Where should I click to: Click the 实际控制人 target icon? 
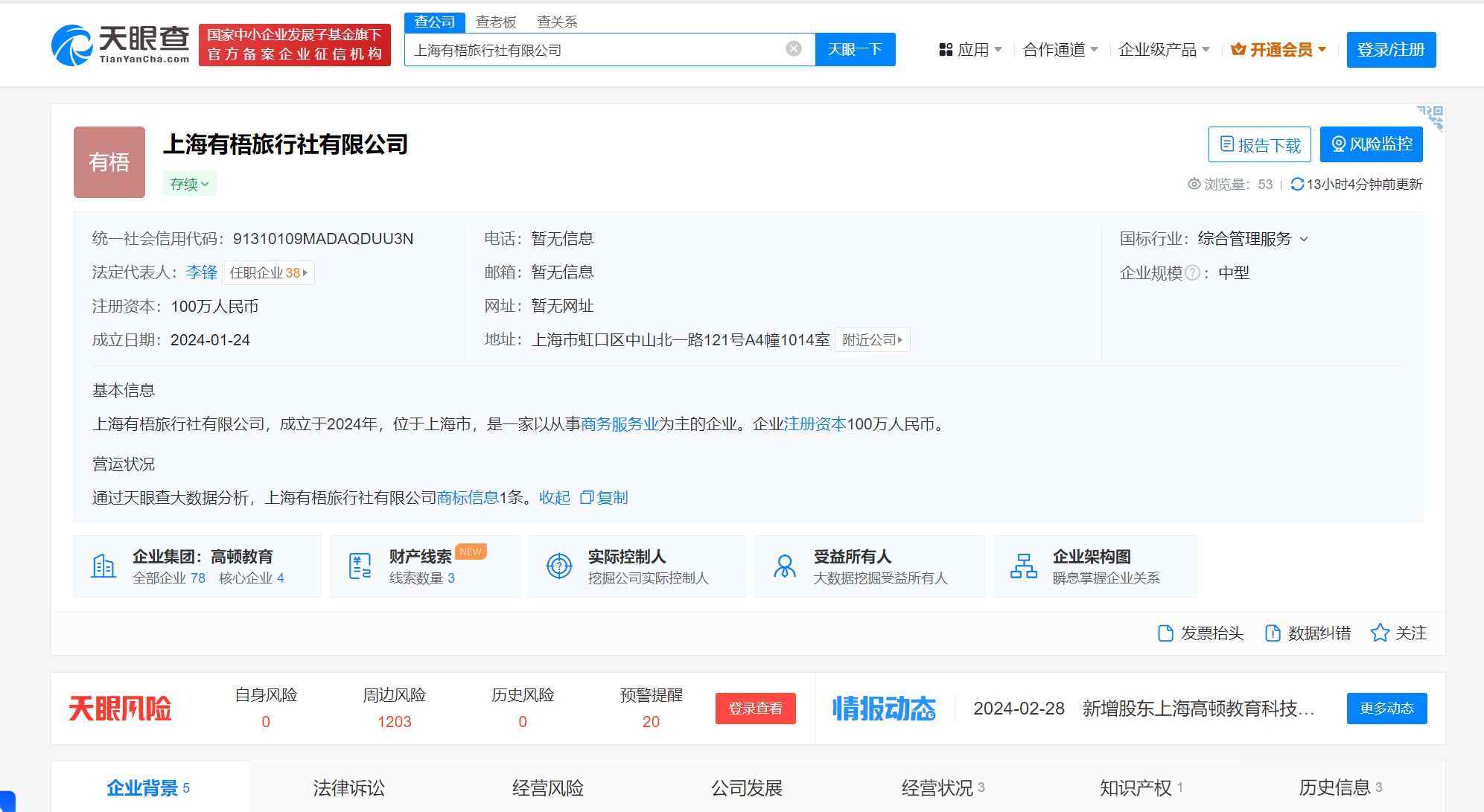coord(559,566)
